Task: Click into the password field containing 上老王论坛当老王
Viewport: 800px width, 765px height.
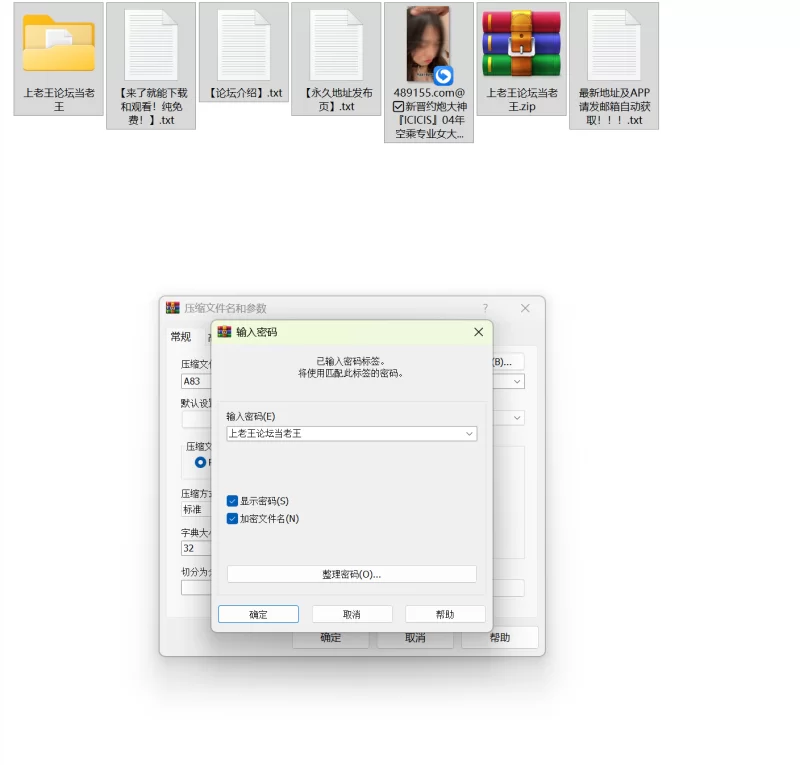Action: click(352, 434)
